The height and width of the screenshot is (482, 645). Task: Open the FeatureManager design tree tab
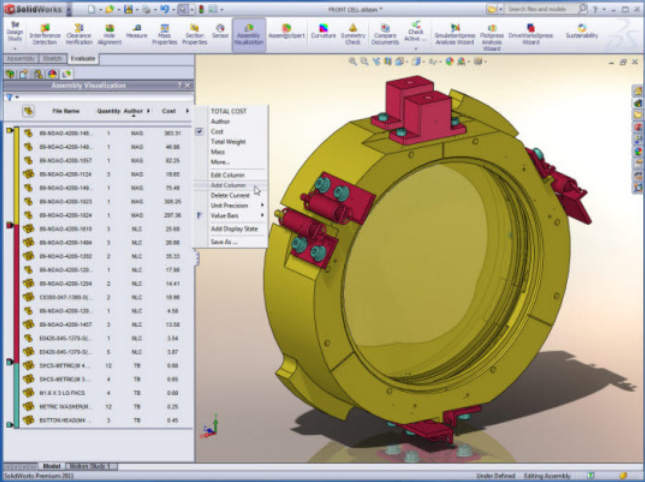pos(10,74)
